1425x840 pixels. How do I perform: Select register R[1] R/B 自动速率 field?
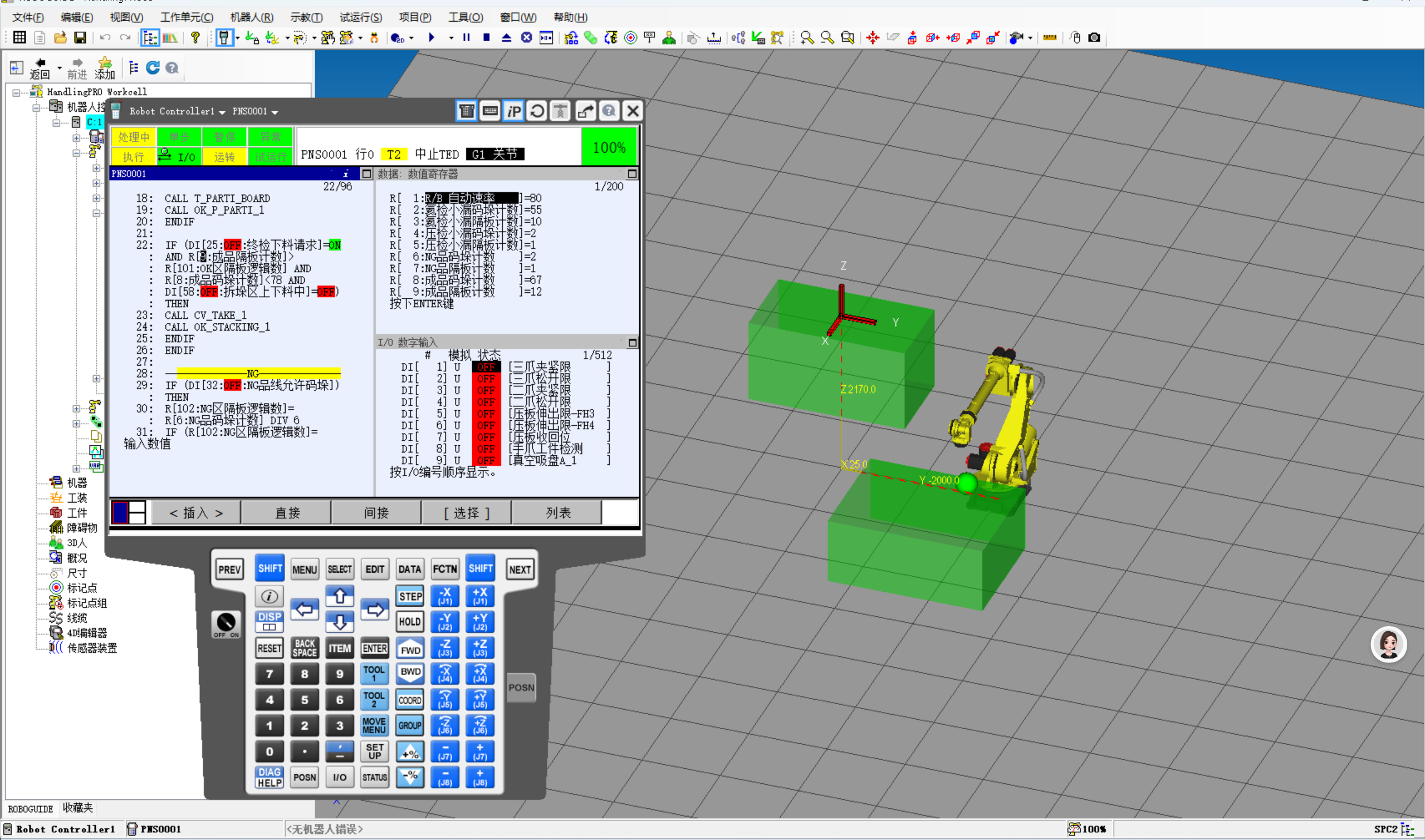pyautogui.click(x=471, y=198)
